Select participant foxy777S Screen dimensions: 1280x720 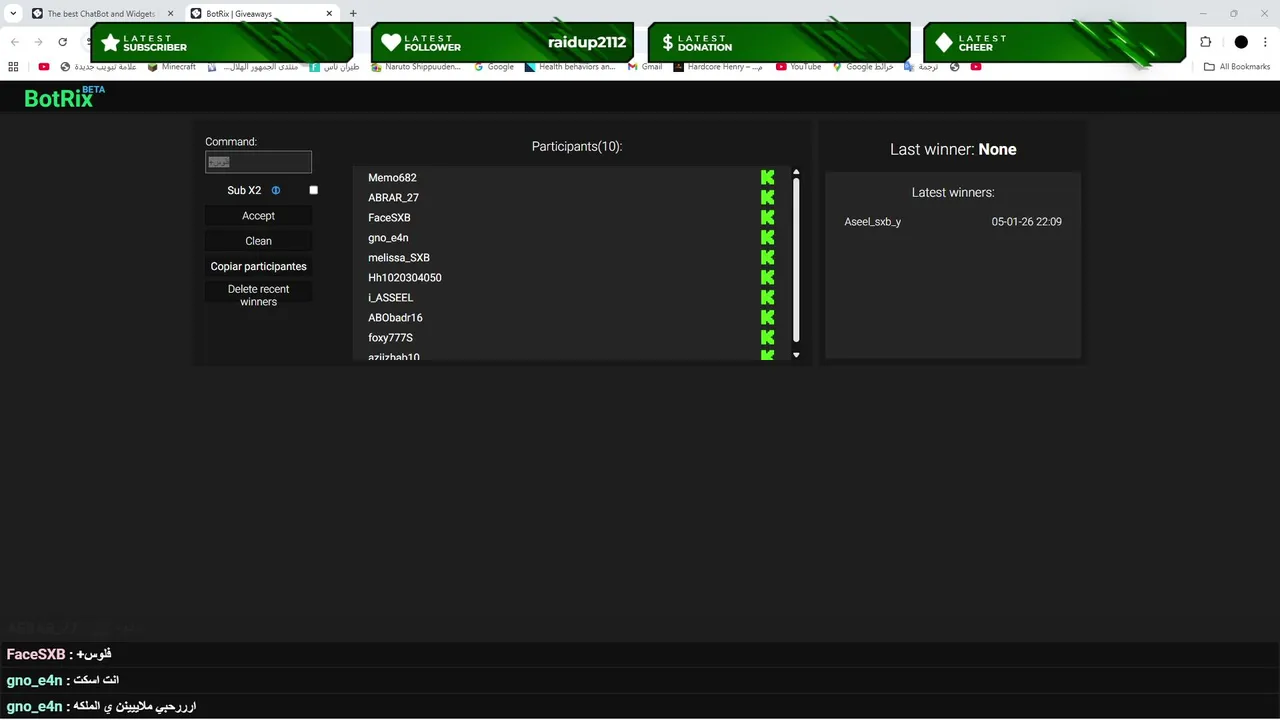pos(390,337)
